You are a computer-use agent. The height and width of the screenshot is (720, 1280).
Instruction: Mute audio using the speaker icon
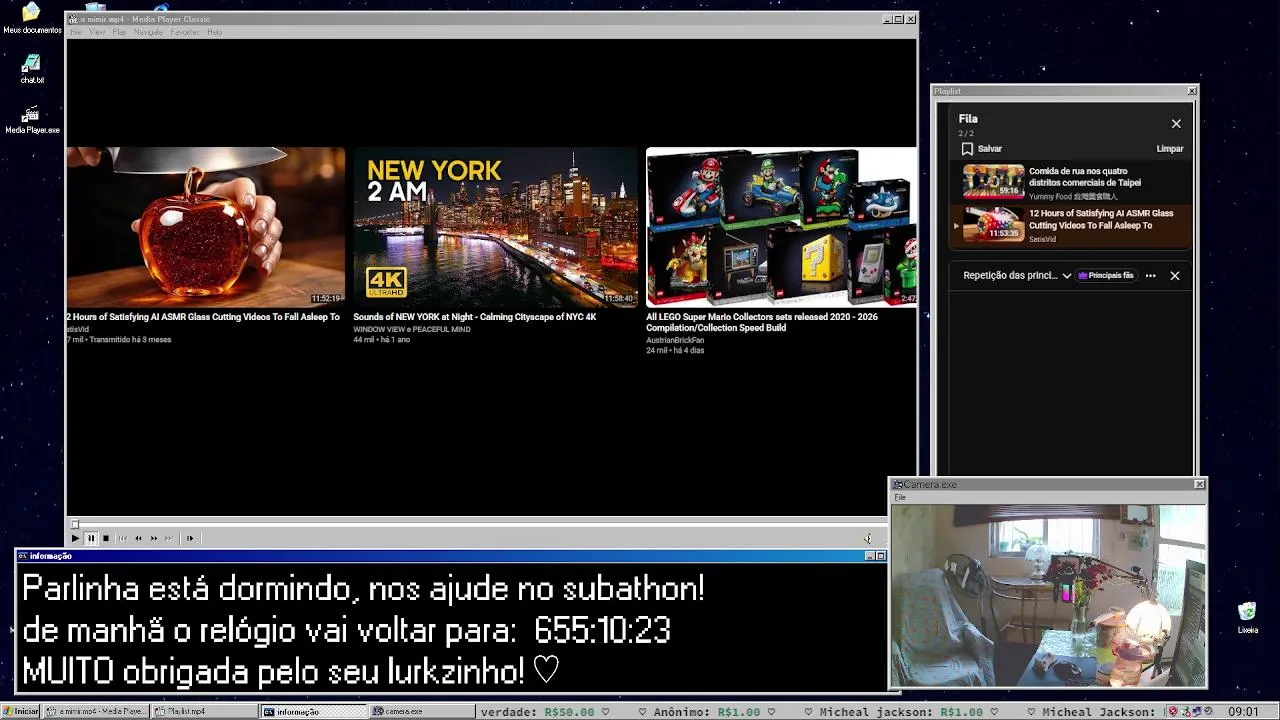pos(868,538)
